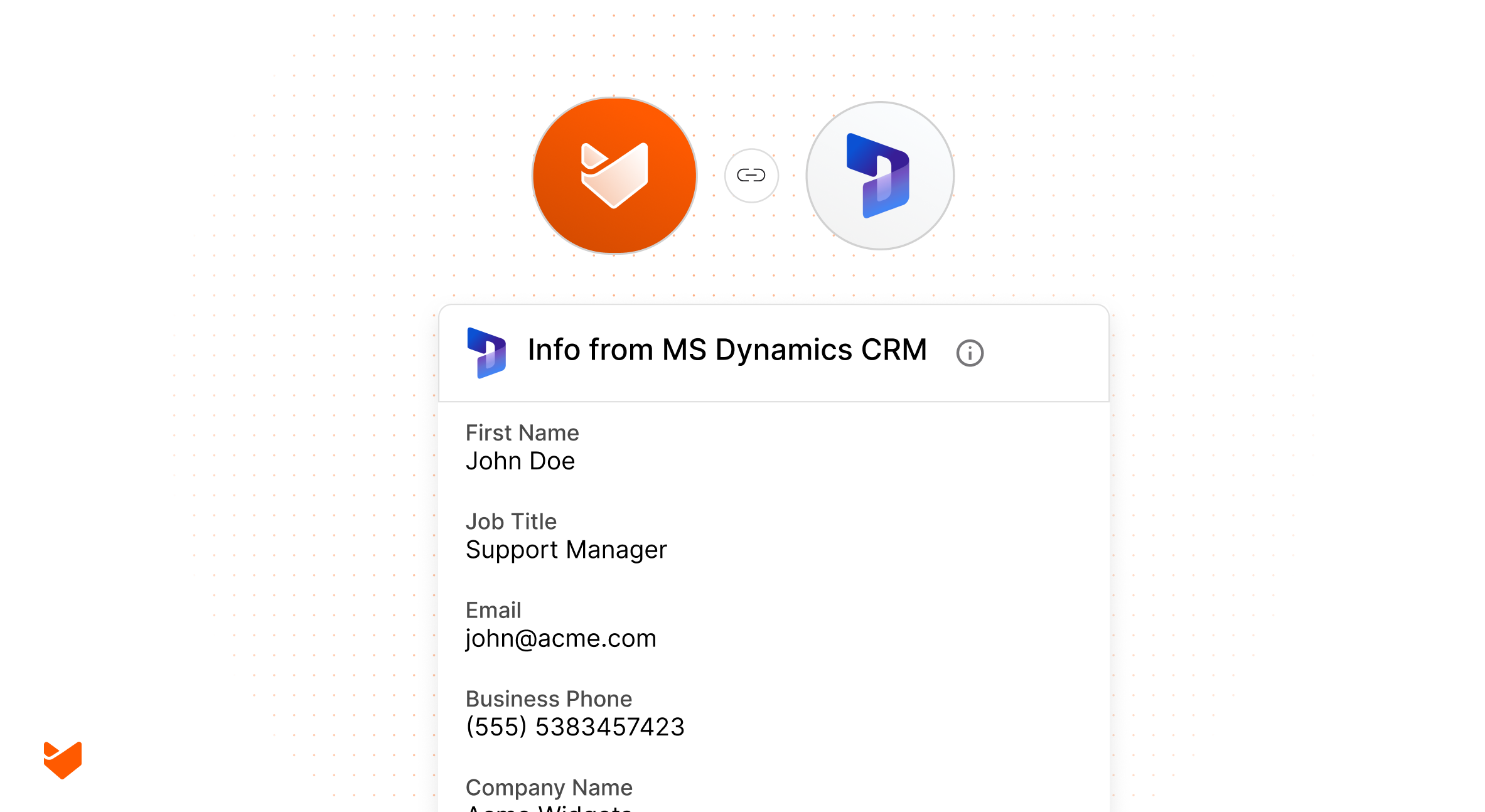This screenshot has width=1485, height=812.
Task: Click the Trengo logo in the bottom-left corner
Action: tap(63, 760)
